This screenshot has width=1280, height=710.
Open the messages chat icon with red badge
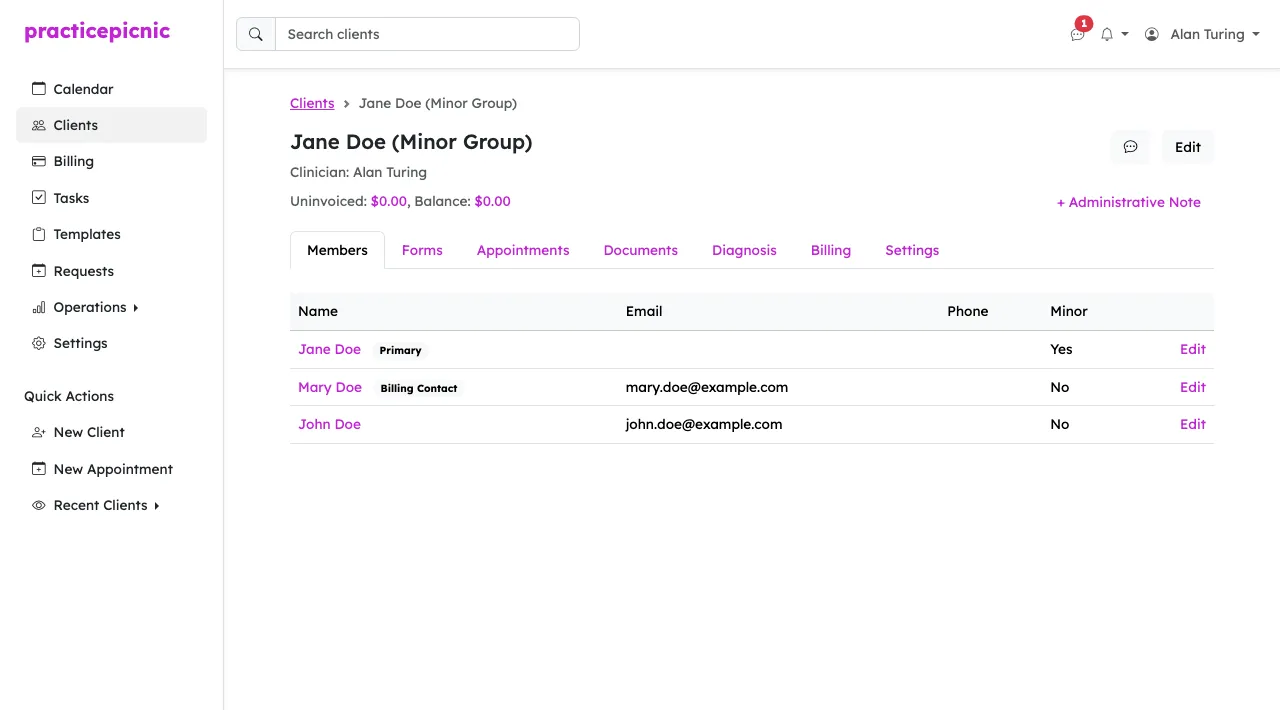[x=1078, y=33]
